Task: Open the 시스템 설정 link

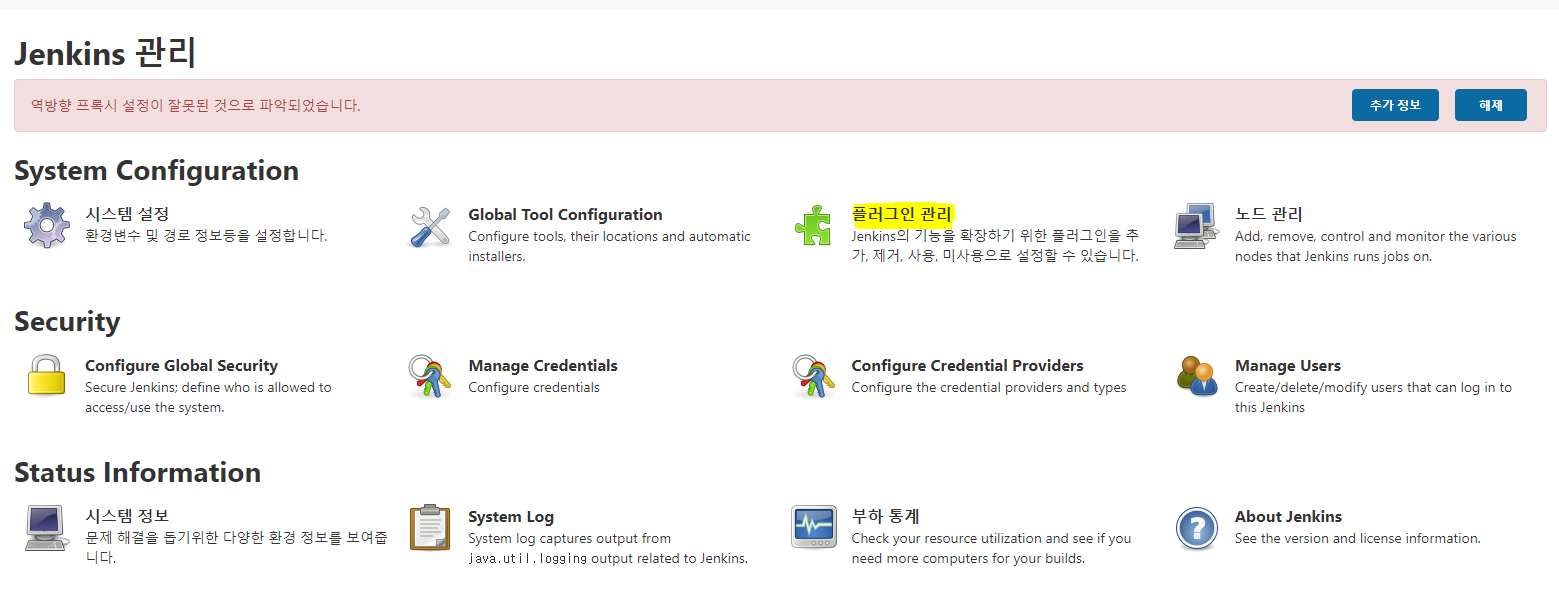Action: click(127, 214)
